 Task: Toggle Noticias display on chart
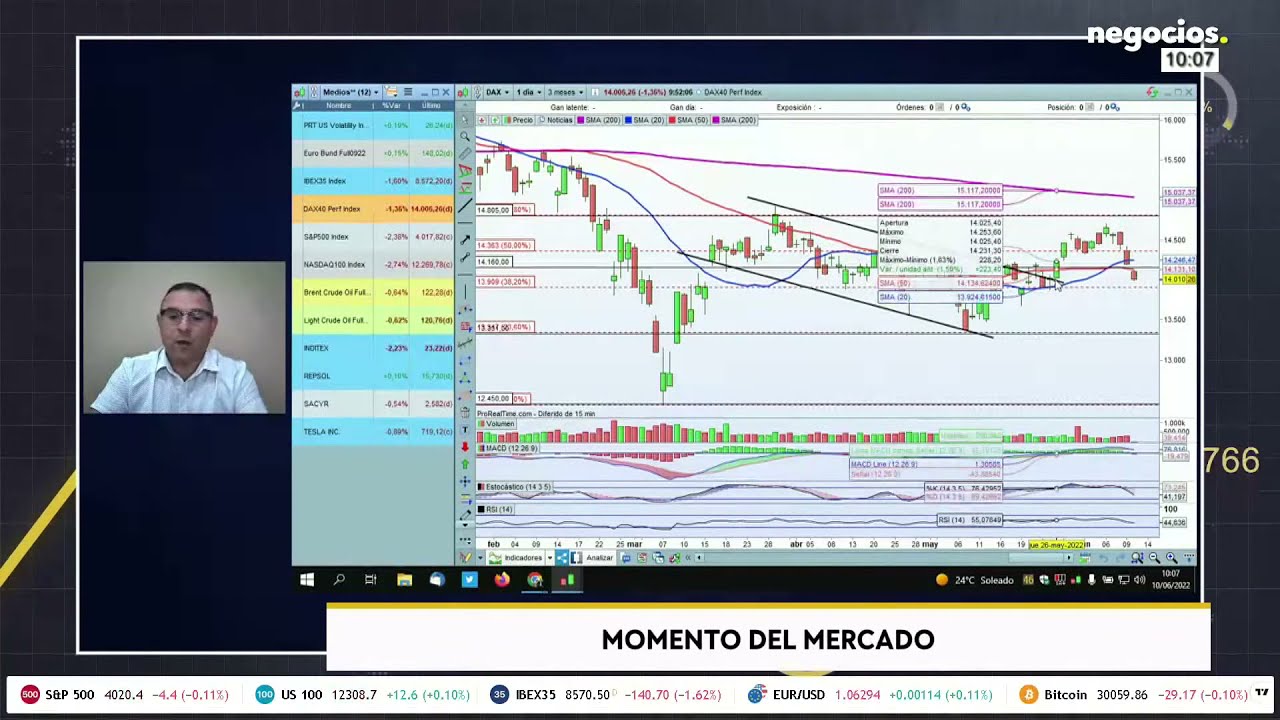pyautogui.click(x=556, y=120)
